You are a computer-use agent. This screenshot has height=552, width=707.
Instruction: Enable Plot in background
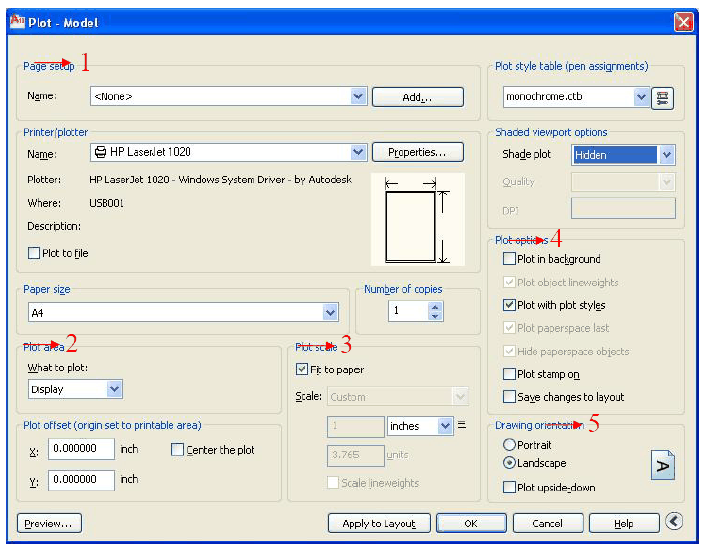tap(510, 259)
